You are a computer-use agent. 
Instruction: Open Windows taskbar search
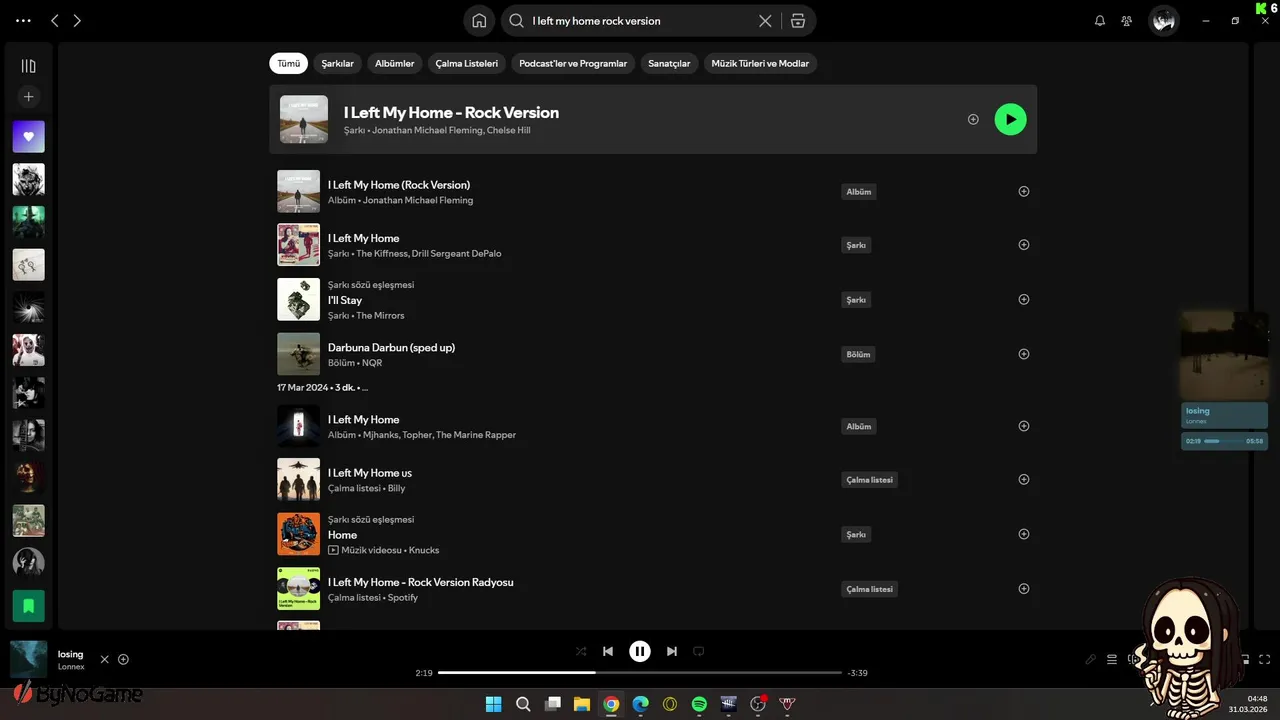pos(523,704)
